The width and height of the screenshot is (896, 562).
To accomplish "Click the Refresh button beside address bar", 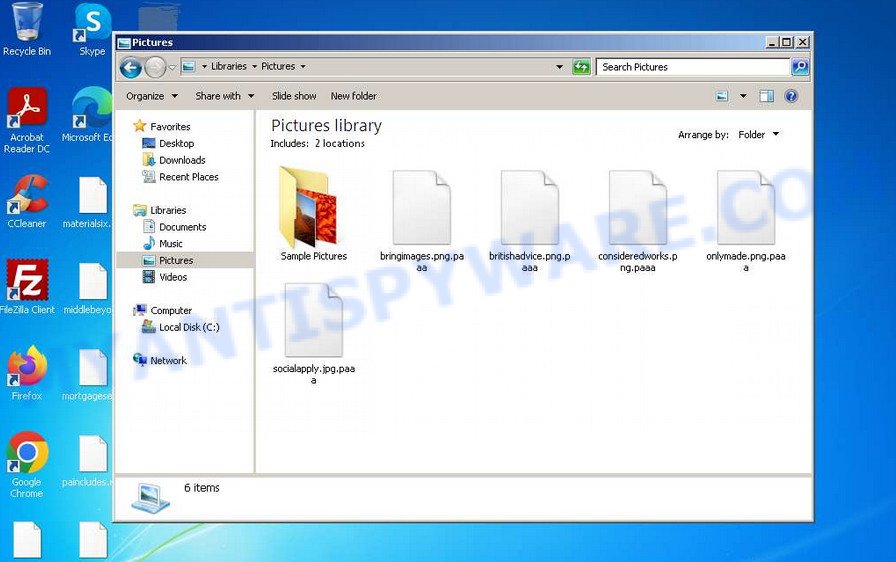I will click(x=581, y=67).
